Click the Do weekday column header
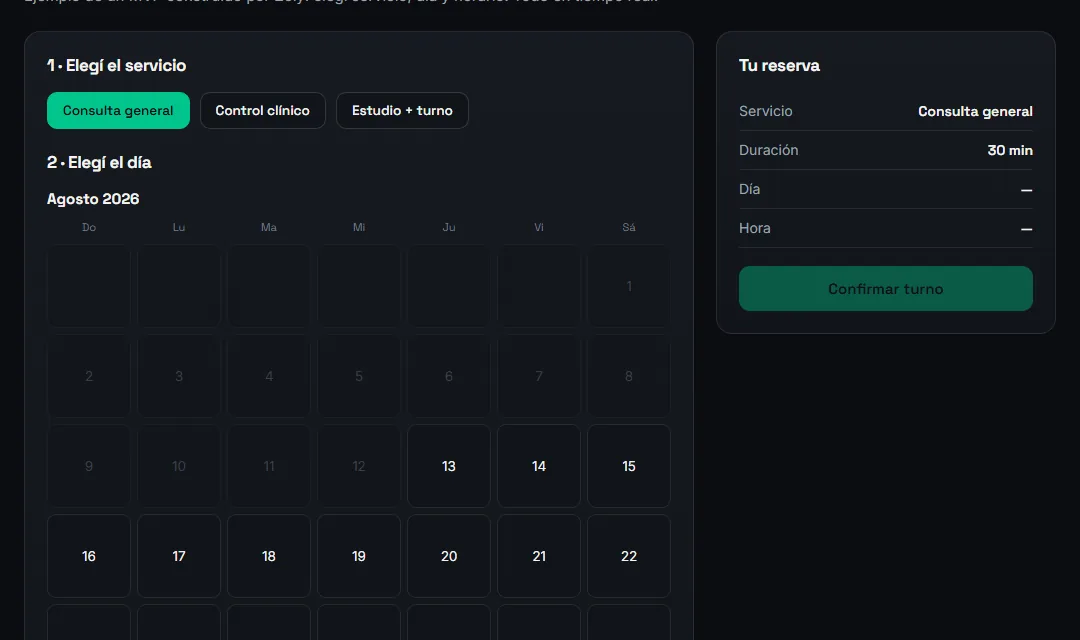The image size is (1080, 640). pyautogui.click(x=89, y=227)
